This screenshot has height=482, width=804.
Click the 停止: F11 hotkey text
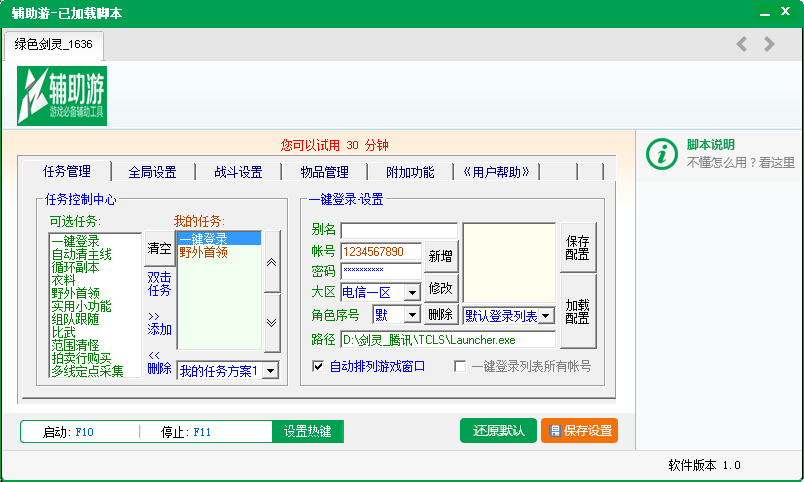pos(186,432)
